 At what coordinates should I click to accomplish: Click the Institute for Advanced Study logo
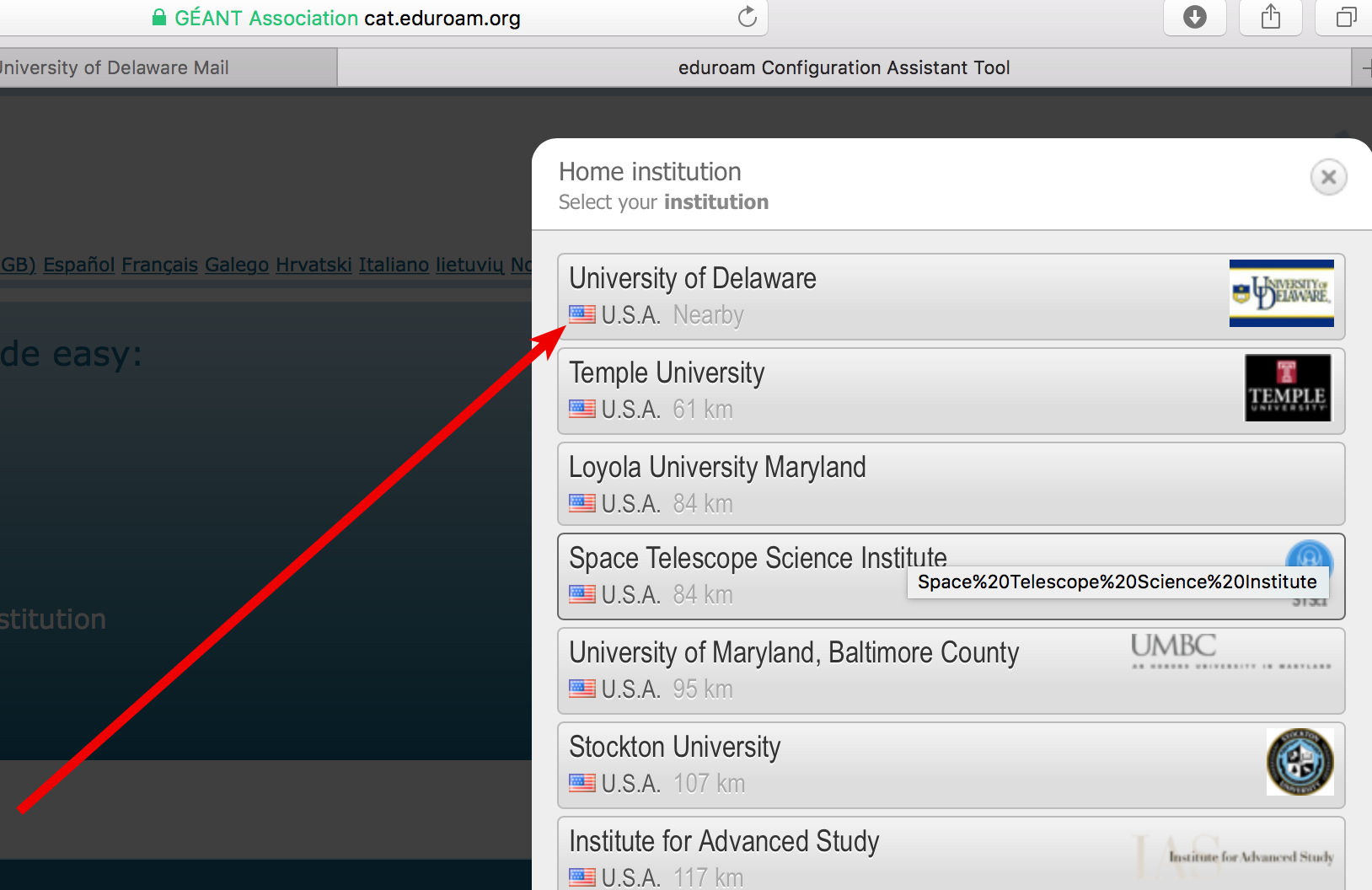[x=1235, y=856]
